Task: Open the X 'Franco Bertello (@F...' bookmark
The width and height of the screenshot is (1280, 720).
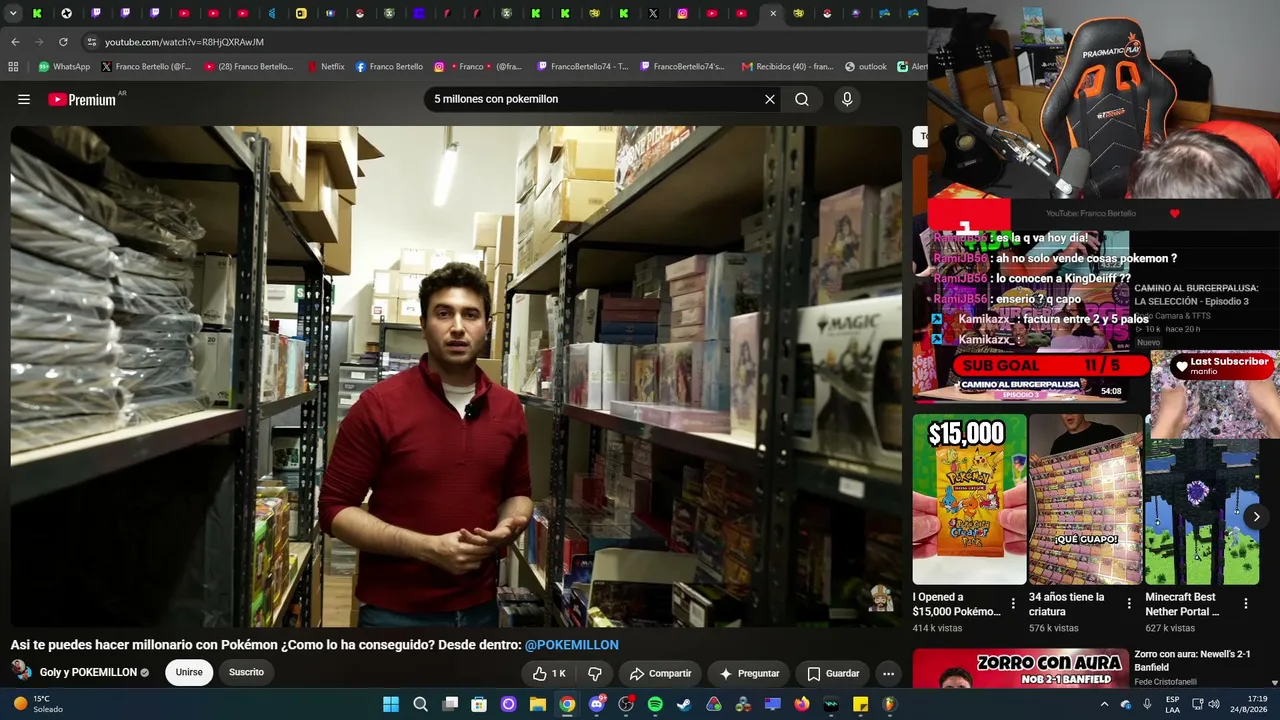Action: tap(146, 67)
